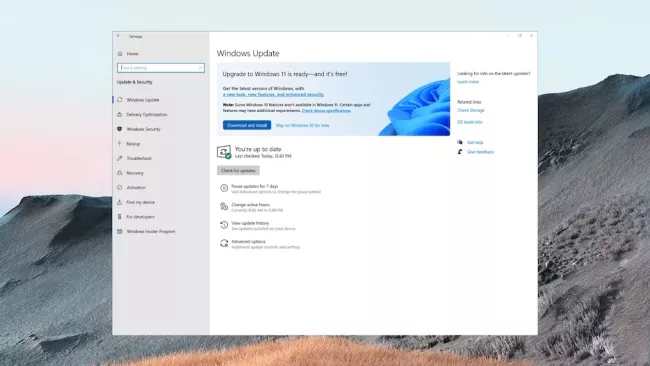Click the Windows 11 bloom banner image

(415, 106)
